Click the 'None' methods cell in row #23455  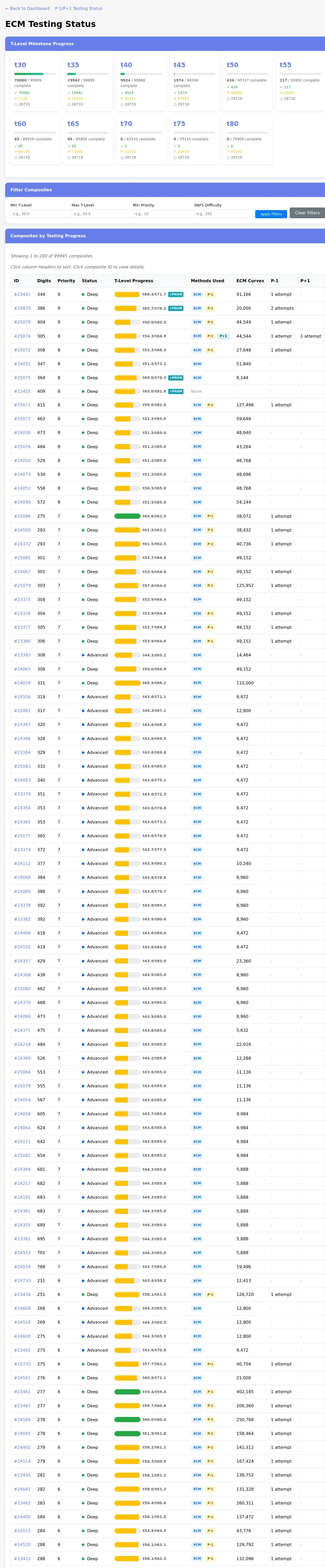tap(196, 391)
